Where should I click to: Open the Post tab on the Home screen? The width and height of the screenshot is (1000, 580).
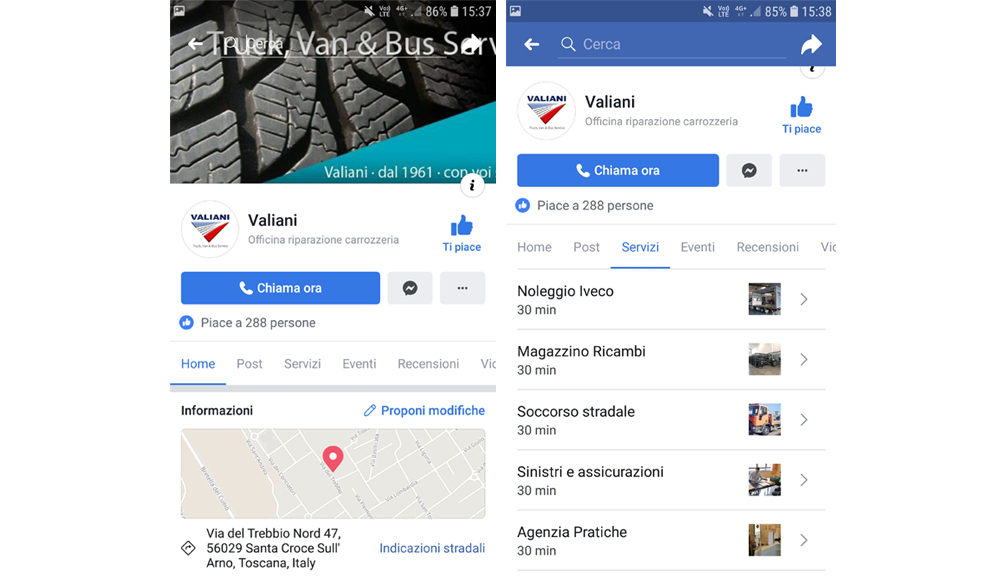coord(249,364)
